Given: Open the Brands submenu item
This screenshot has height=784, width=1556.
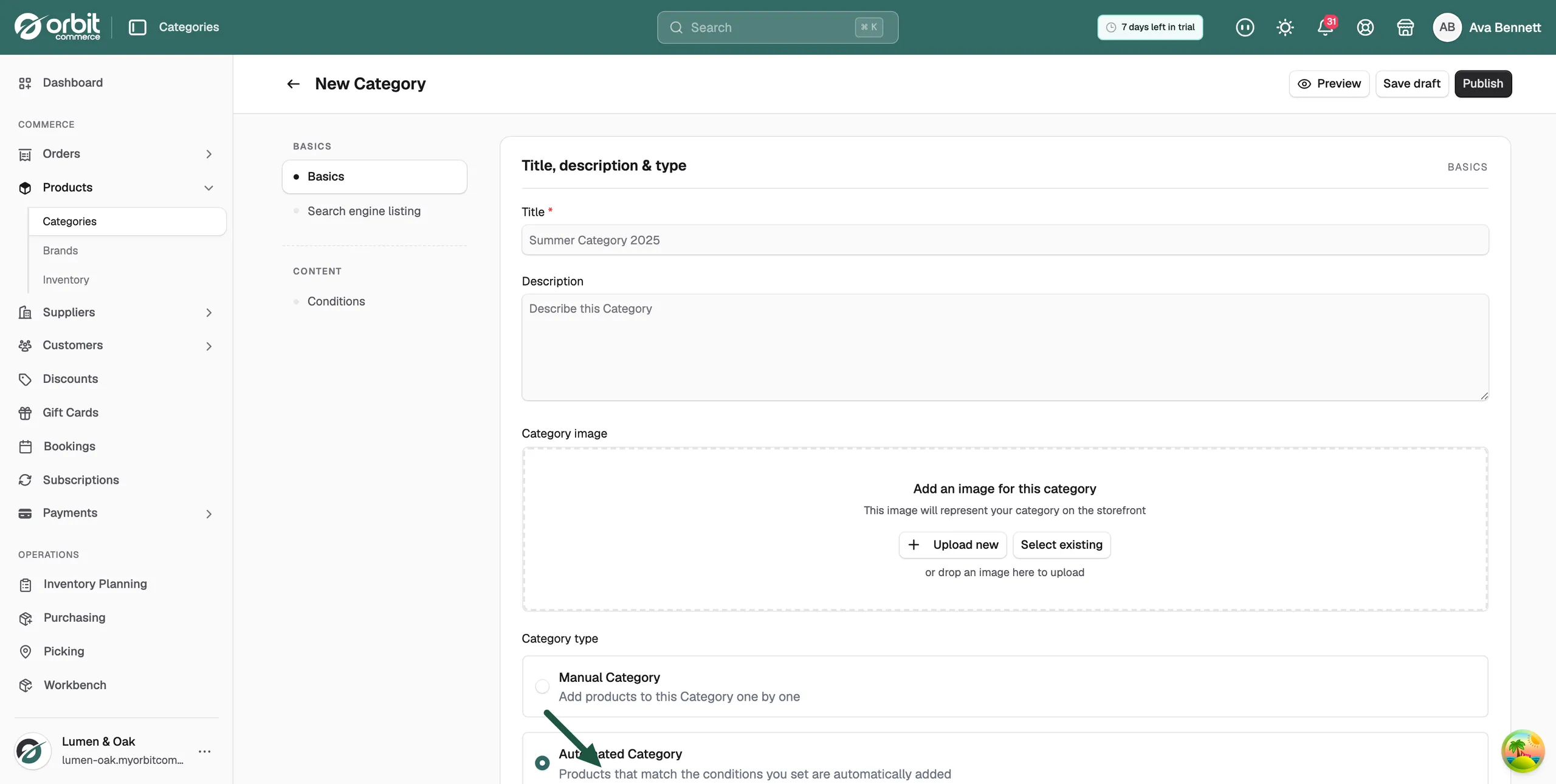Looking at the screenshot, I should click(127, 250).
